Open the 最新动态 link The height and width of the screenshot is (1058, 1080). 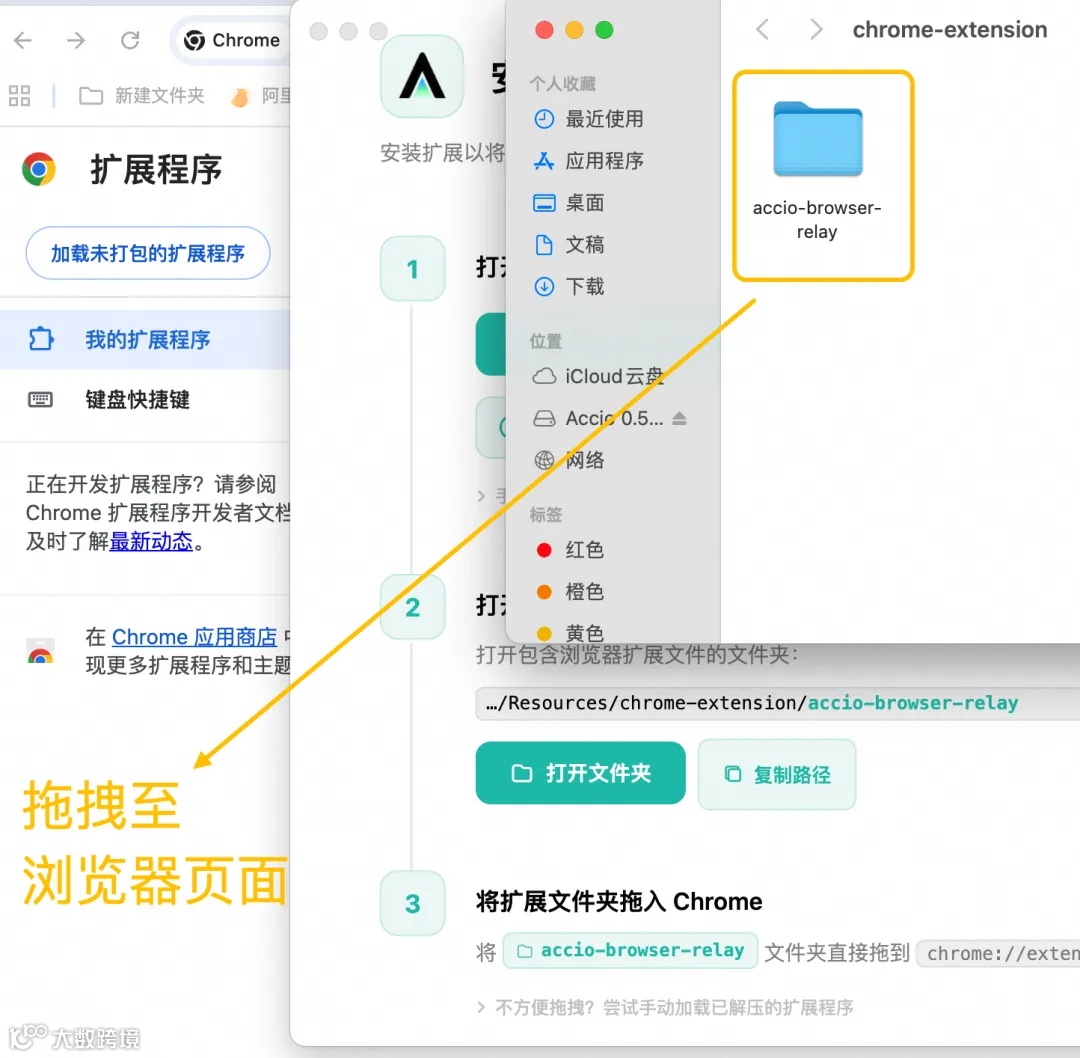[x=151, y=542]
